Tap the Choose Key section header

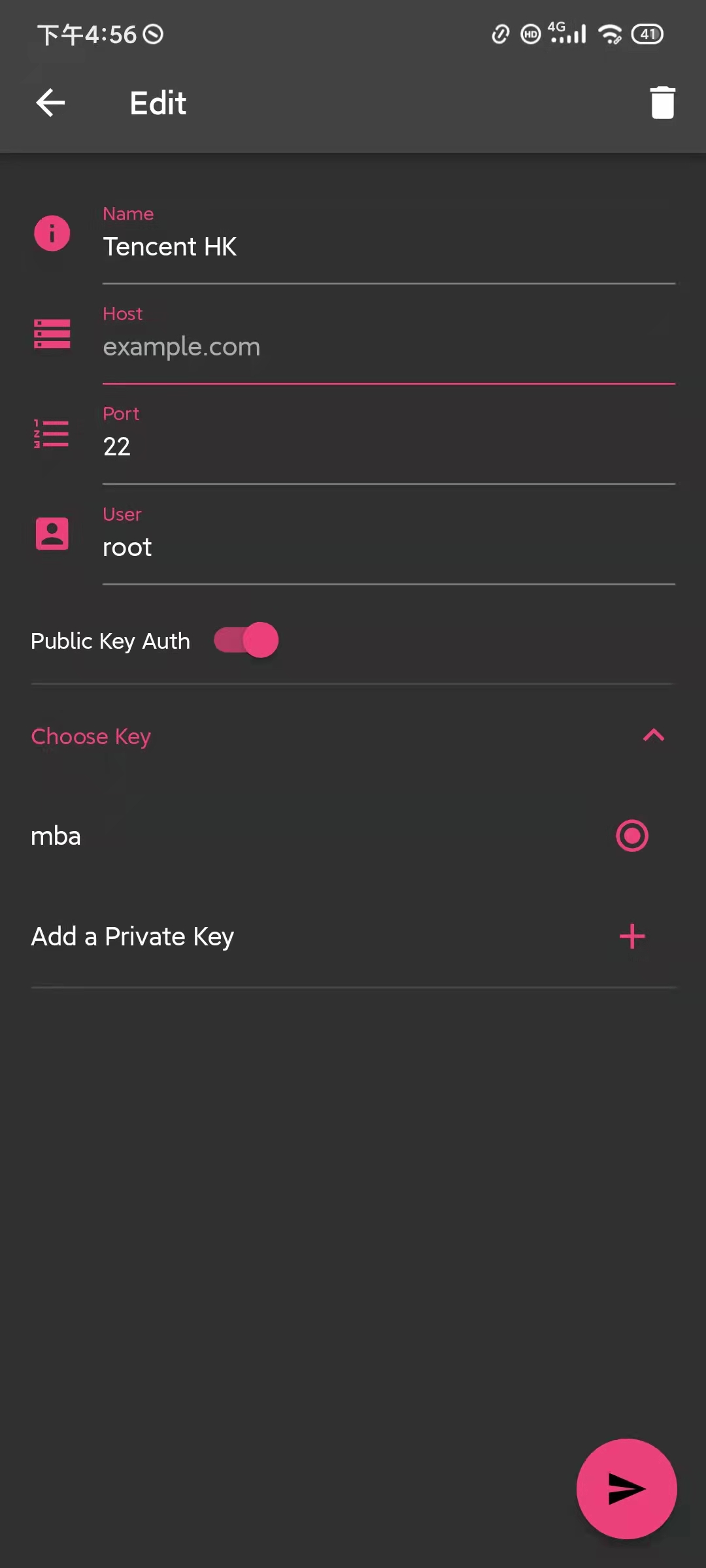92,736
